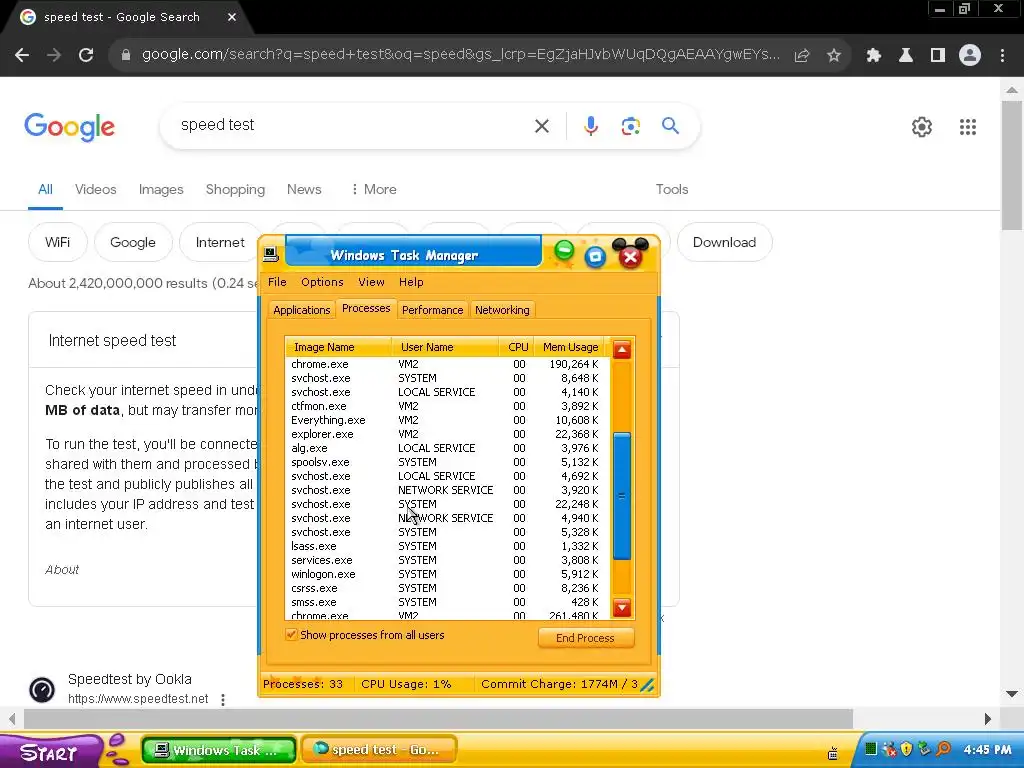1024x768 pixels.
Task: Search by image with Google Lens icon
Action: tap(631, 126)
